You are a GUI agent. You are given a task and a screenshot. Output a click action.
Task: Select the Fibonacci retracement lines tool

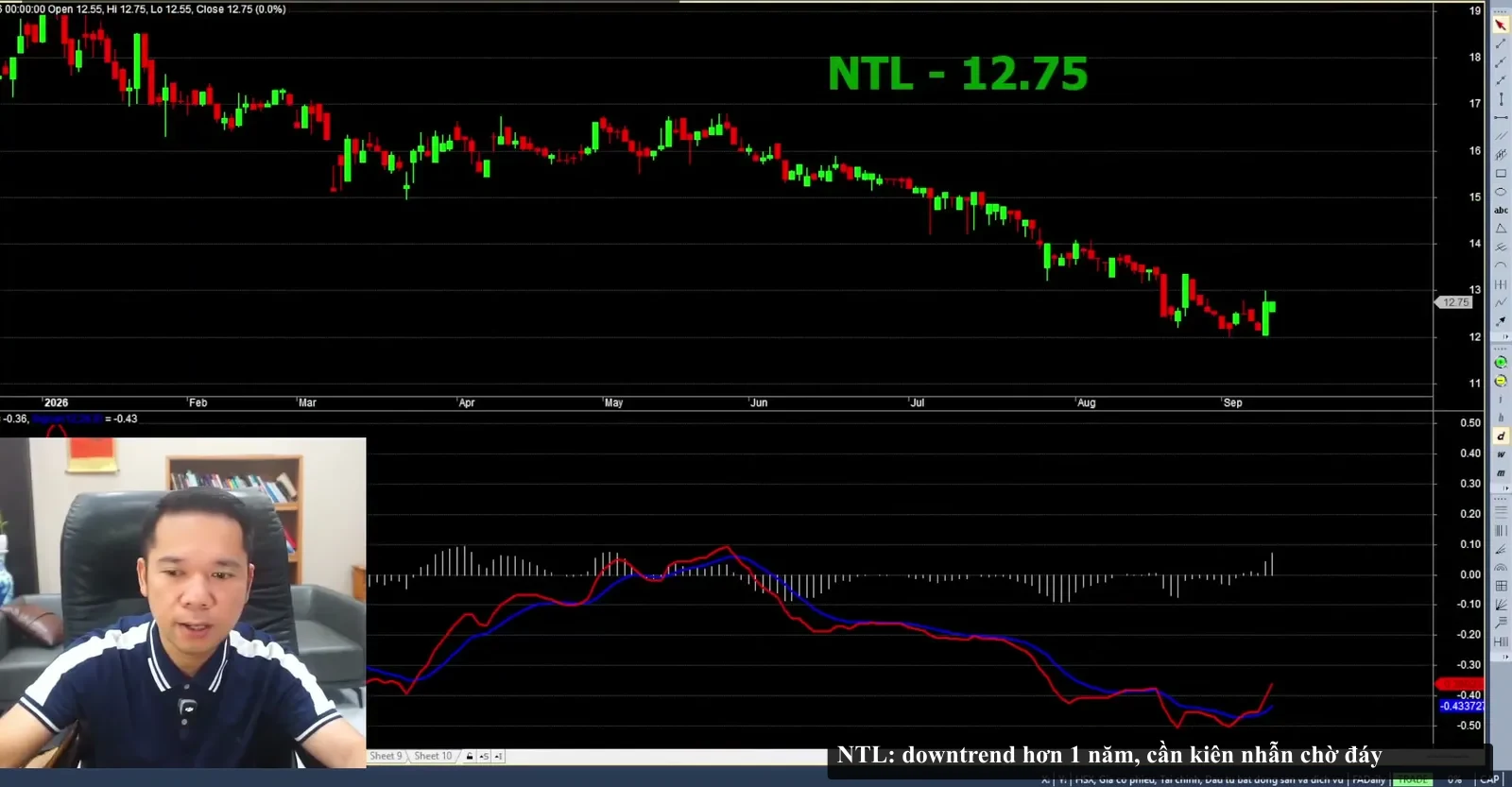coord(1501,511)
